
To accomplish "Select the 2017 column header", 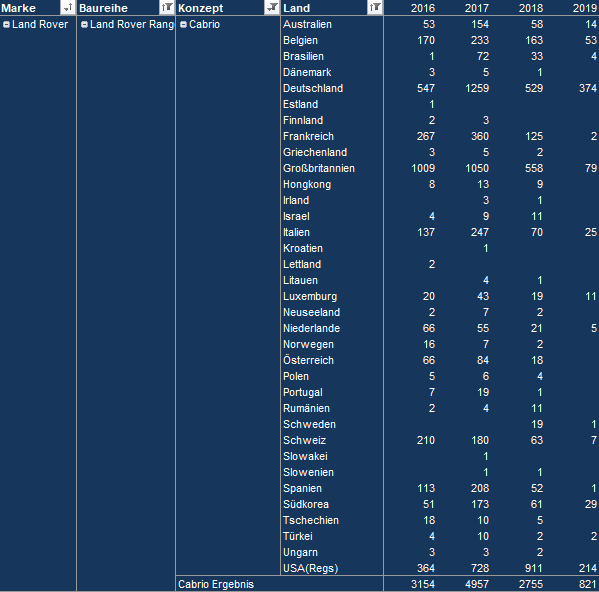I will [x=476, y=8].
